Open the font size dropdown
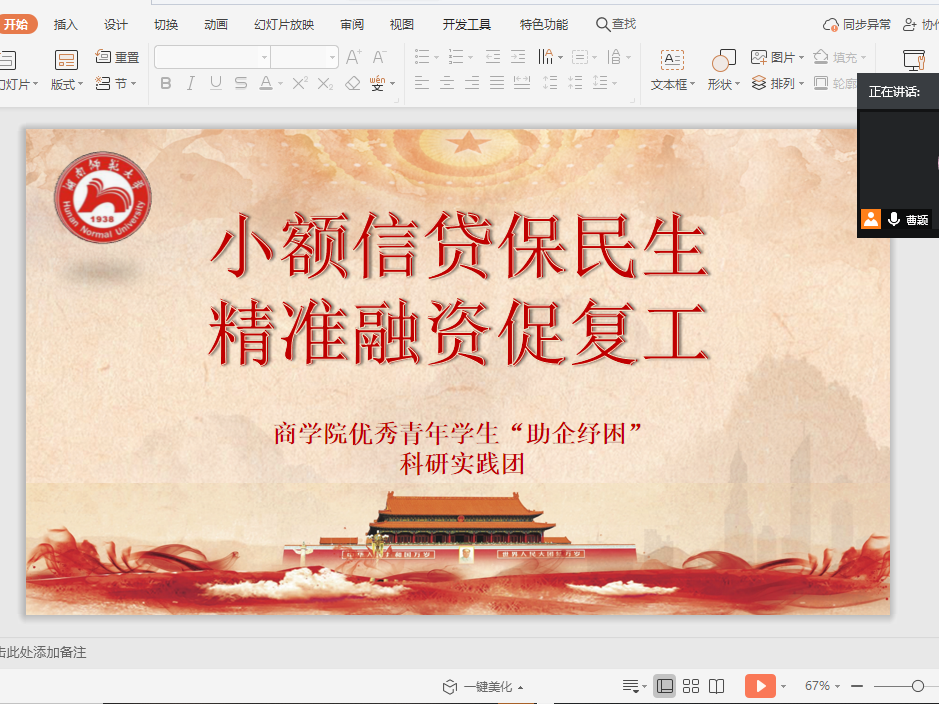Viewport: 939px width, 704px height. (x=332, y=57)
